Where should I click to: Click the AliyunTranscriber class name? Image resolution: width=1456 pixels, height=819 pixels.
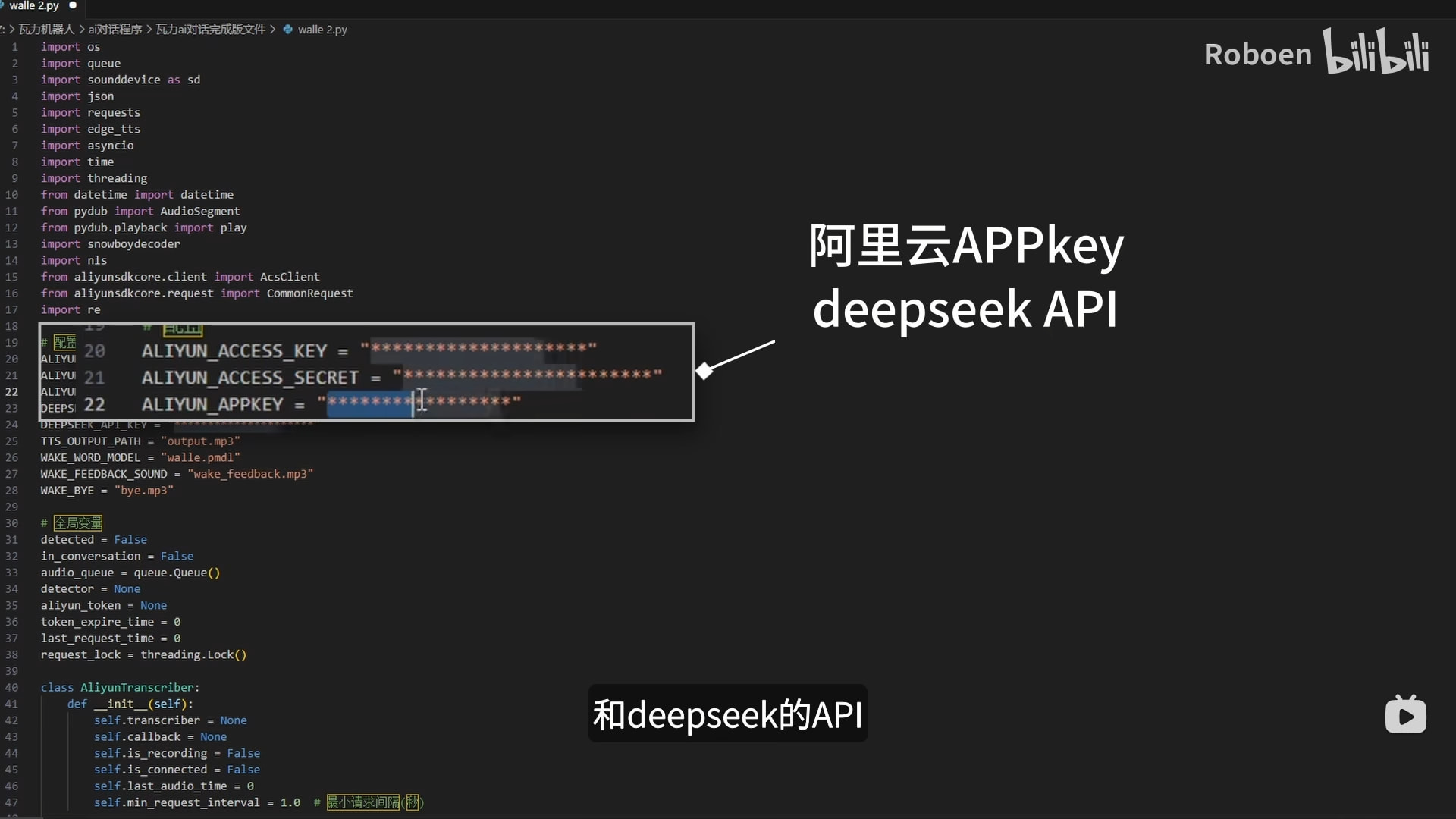pos(137,687)
